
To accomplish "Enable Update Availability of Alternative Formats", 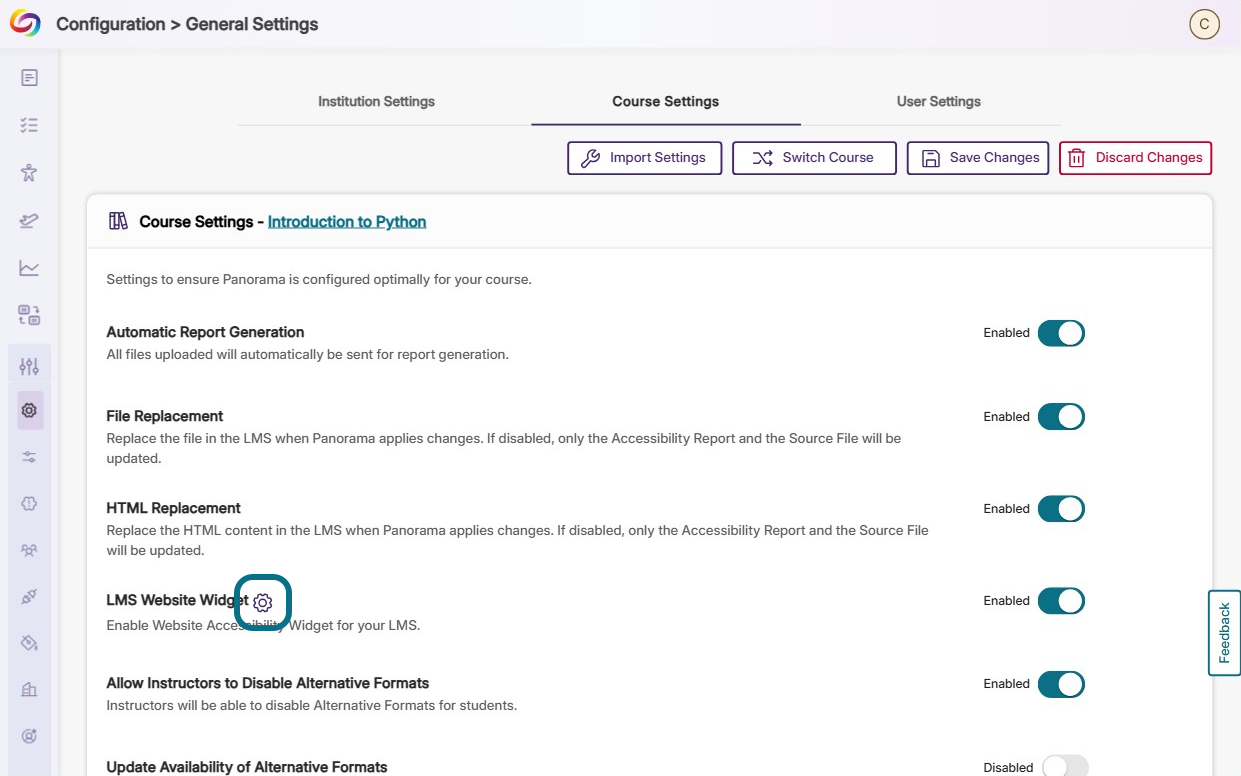I will click(x=1065, y=767).
